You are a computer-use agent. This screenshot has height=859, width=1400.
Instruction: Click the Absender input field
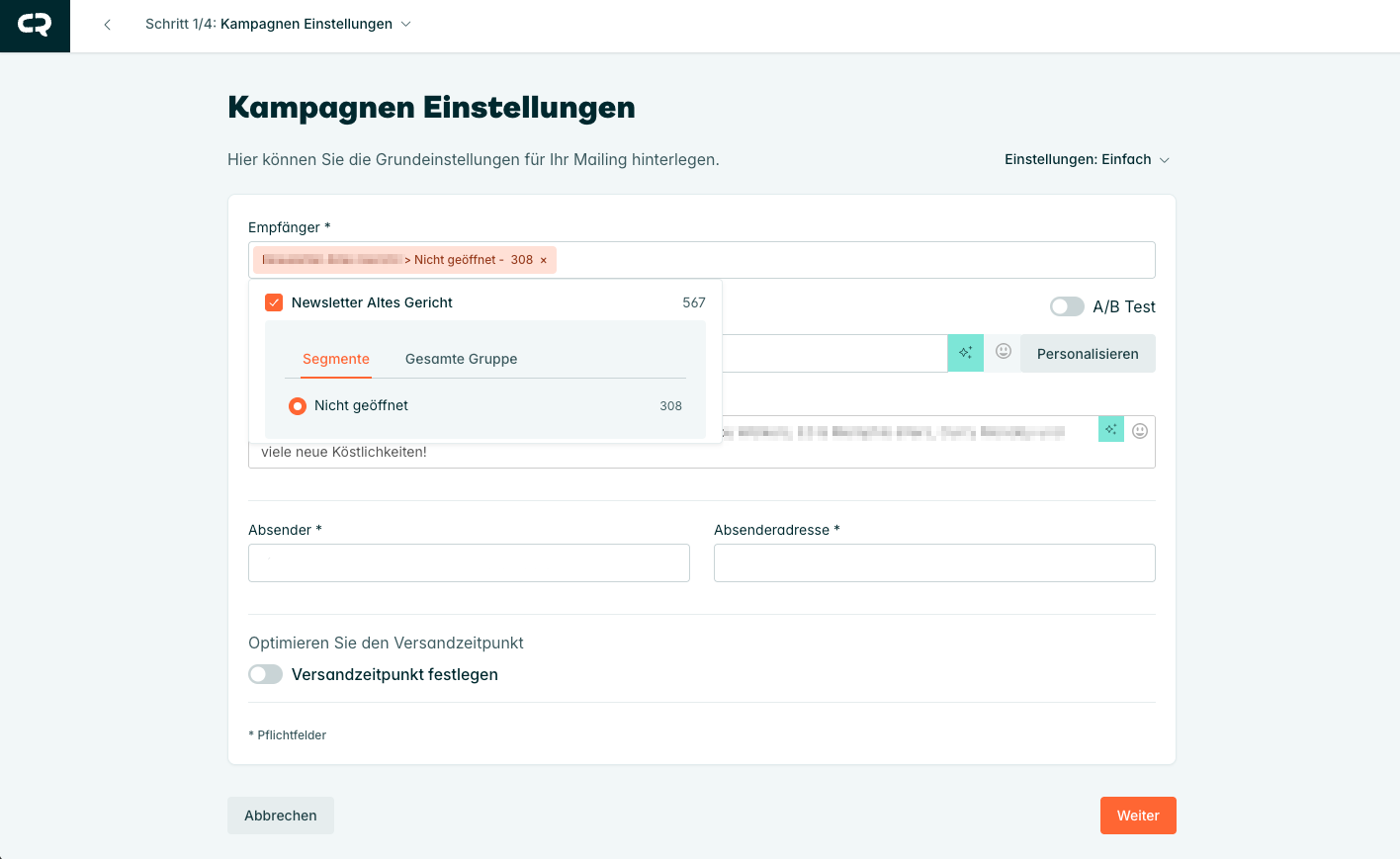[x=469, y=563]
